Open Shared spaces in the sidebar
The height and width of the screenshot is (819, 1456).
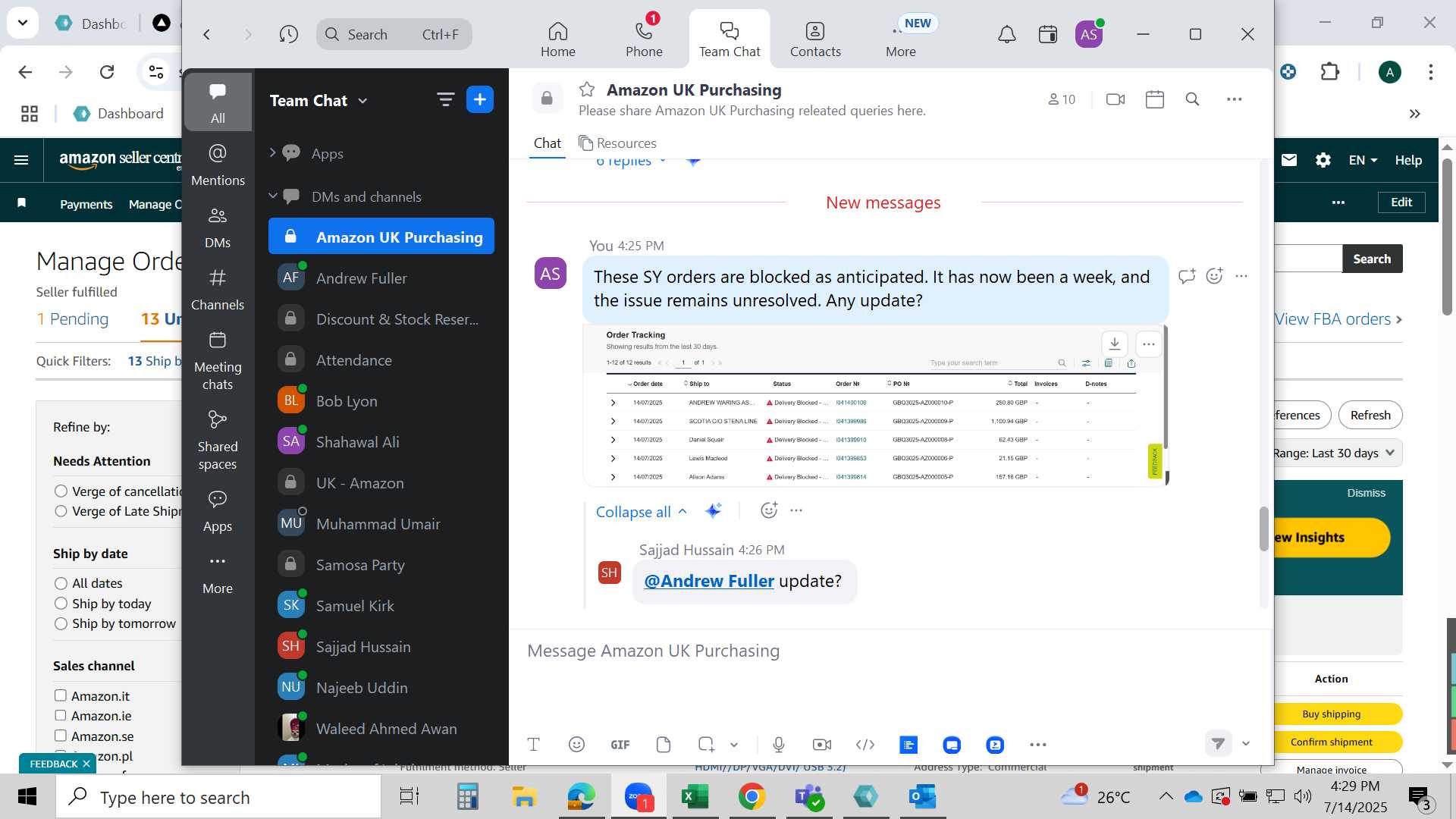218,441
